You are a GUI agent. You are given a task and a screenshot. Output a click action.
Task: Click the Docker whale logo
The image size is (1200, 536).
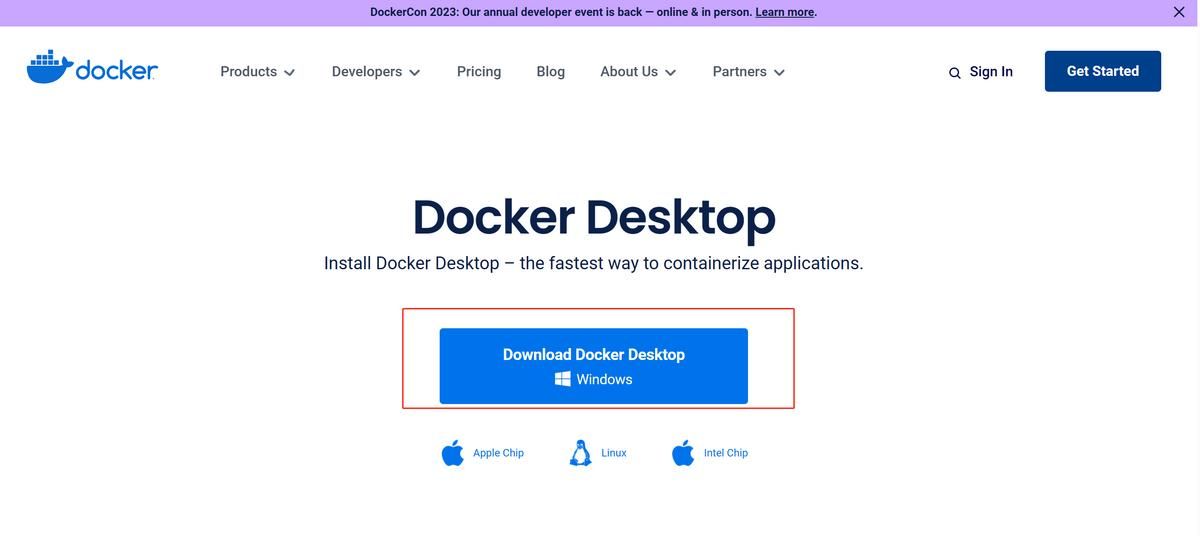[x=92, y=68]
